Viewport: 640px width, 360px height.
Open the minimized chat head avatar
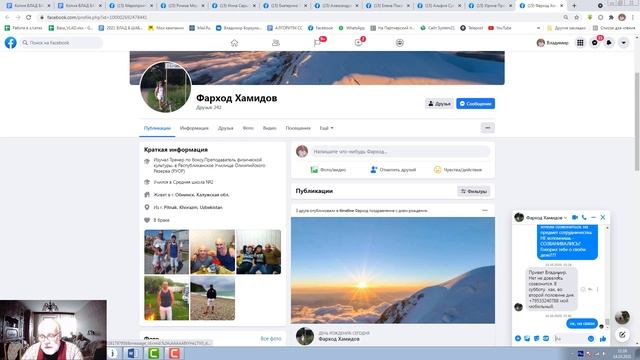(x=622, y=317)
